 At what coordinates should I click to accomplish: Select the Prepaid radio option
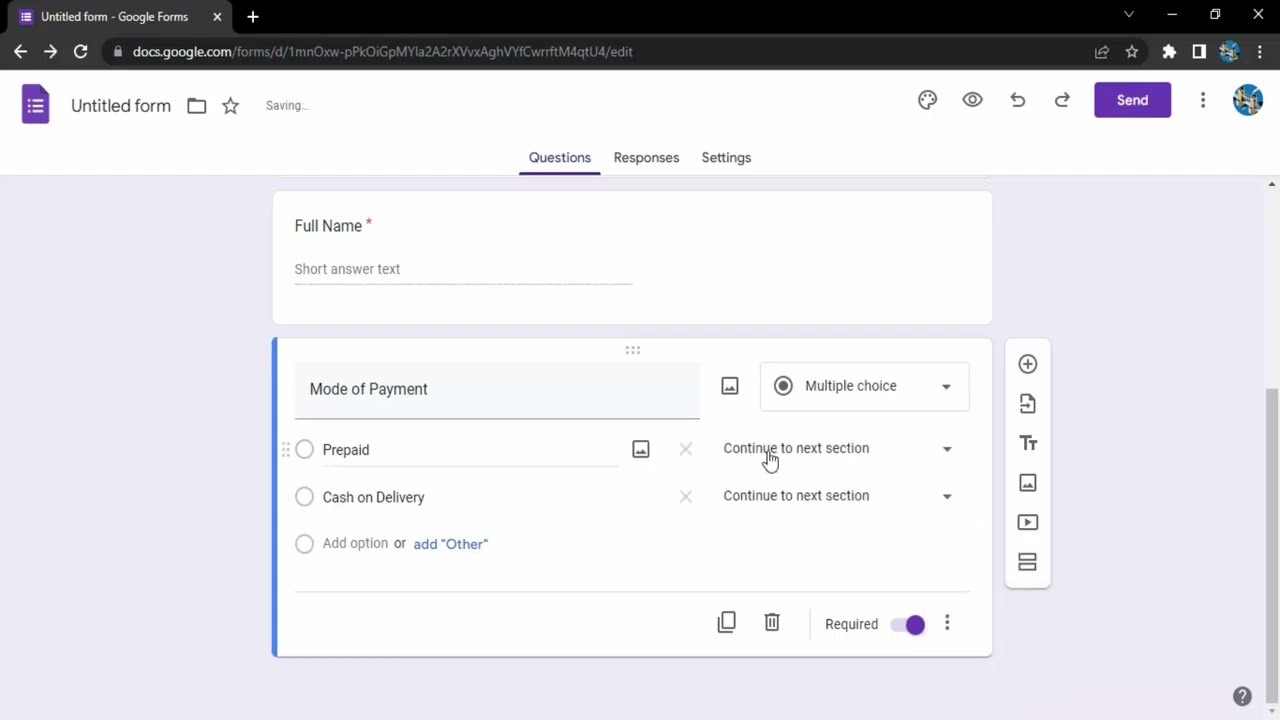[x=305, y=450]
